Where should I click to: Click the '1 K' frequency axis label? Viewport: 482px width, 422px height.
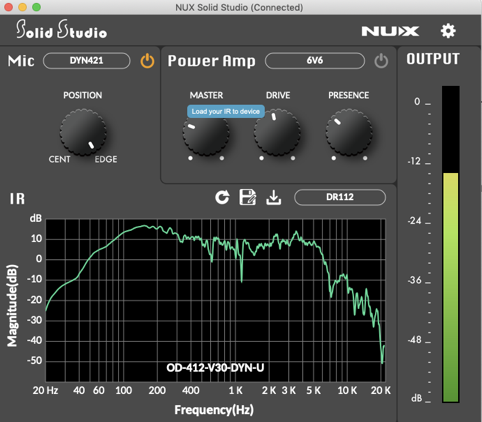click(x=236, y=390)
